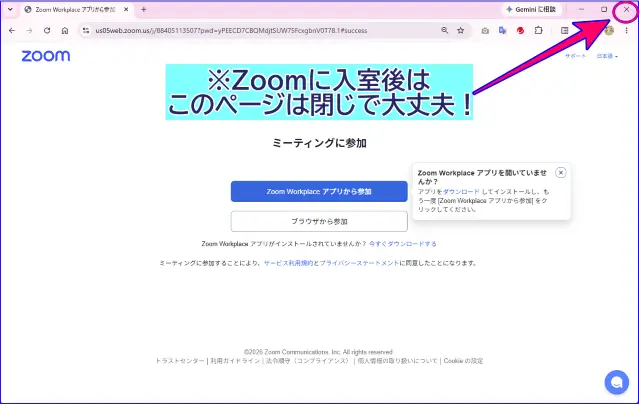
Task: Expand the tab search dropdown arrow
Action: click(x=10, y=9)
